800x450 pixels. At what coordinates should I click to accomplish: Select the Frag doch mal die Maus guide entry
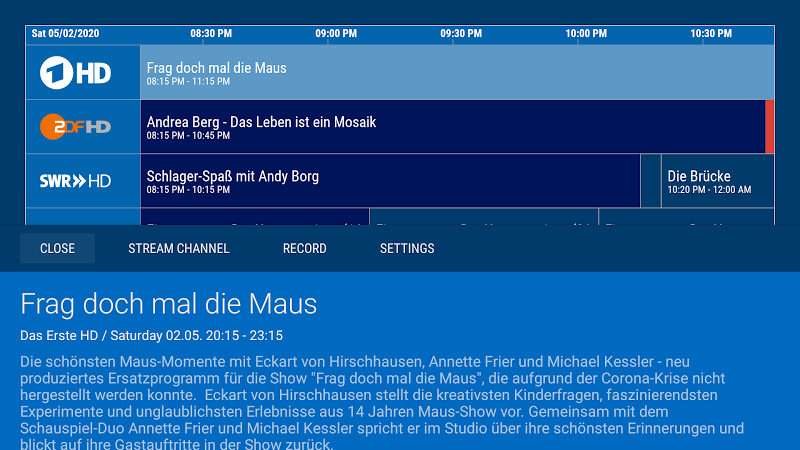pyautogui.click(x=457, y=72)
